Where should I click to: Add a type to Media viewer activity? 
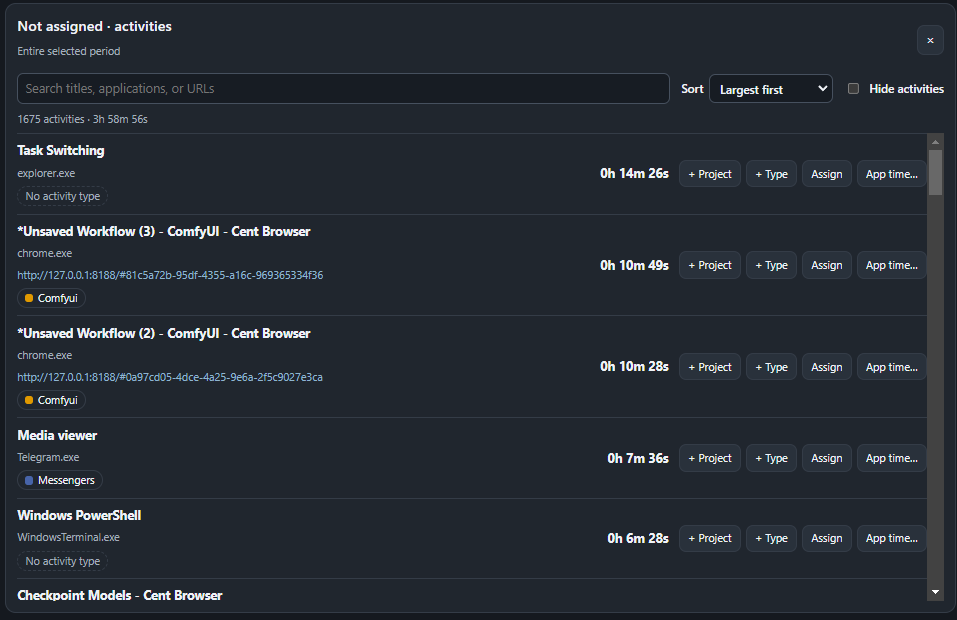click(771, 458)
